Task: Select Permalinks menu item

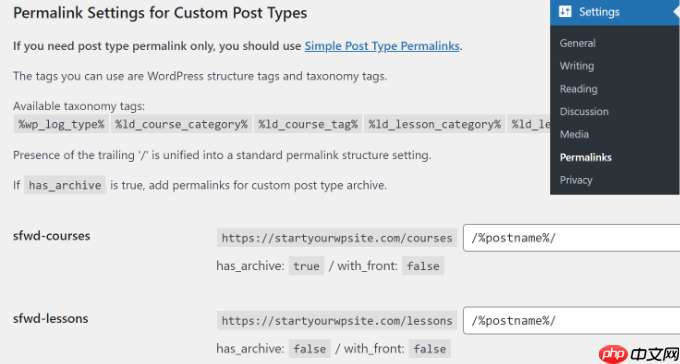Action: (585, 157)
